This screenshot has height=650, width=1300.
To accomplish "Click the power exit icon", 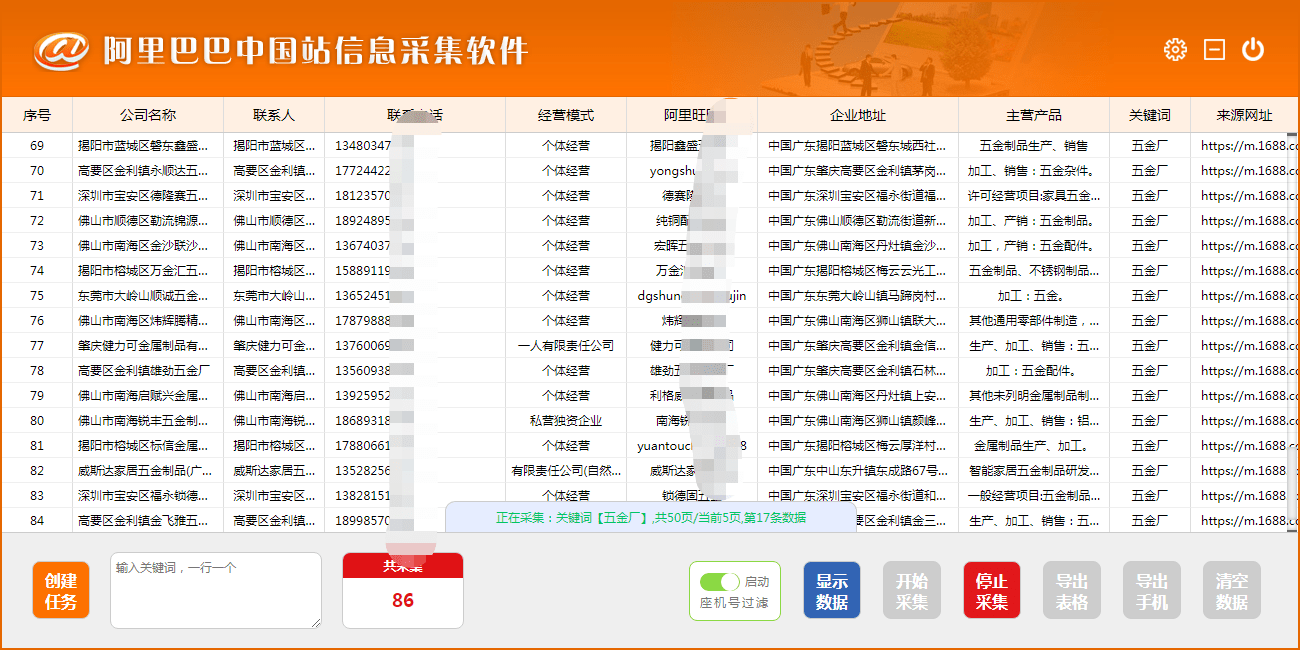I will [x=1253, y=49].
